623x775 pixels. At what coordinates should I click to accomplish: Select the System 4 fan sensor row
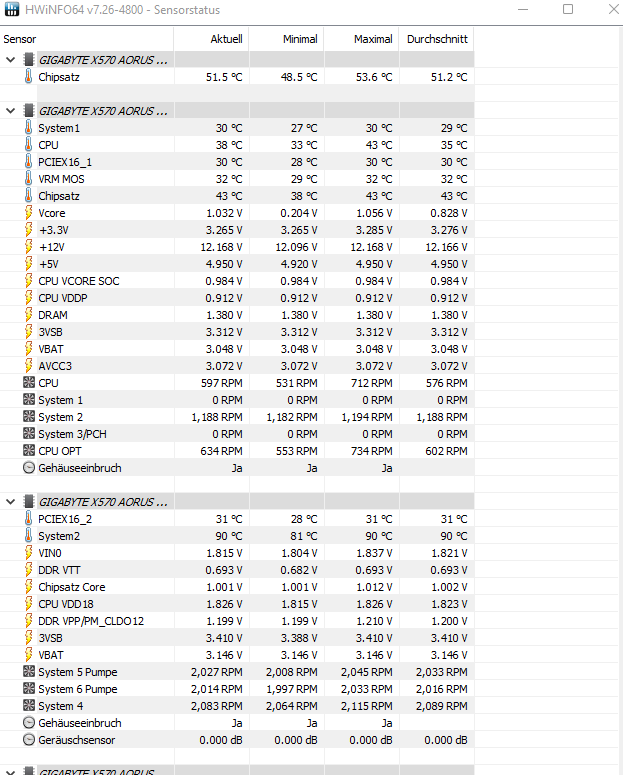coord(237,706)
